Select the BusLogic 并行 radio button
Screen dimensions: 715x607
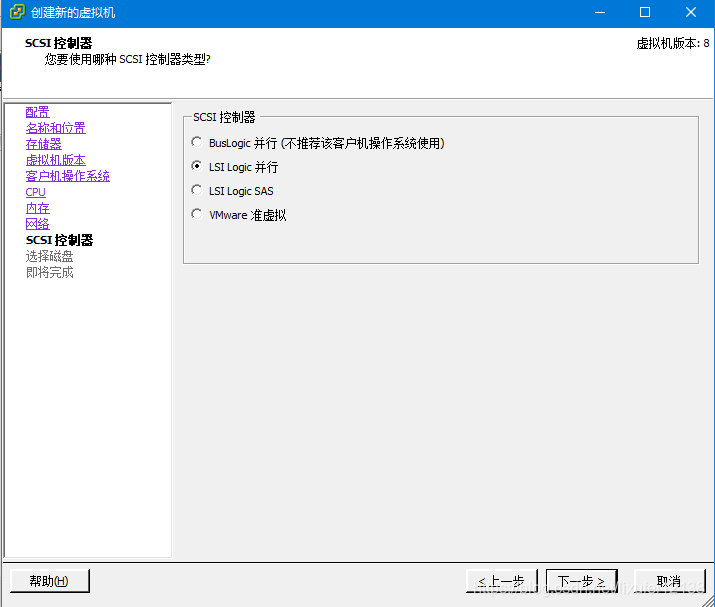point(197,142)
